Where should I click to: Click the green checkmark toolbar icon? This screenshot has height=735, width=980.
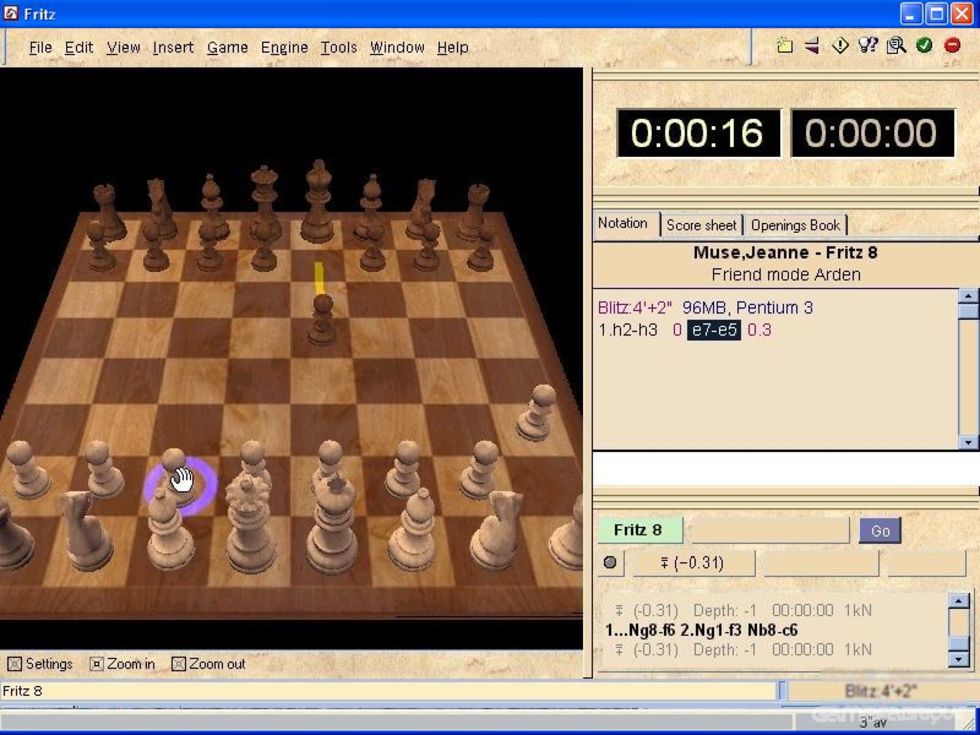(924, 45)
